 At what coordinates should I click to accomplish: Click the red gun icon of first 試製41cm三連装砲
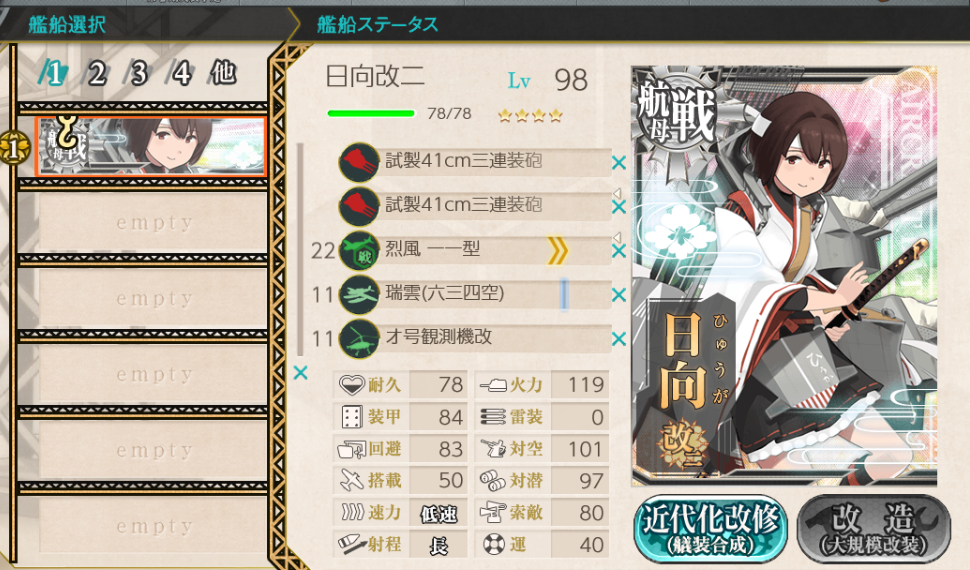tap(359, 162)
